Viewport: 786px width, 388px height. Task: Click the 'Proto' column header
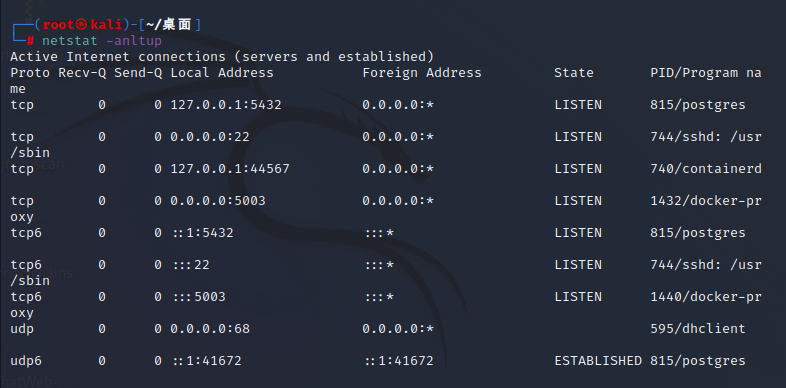tap(30, 73)
